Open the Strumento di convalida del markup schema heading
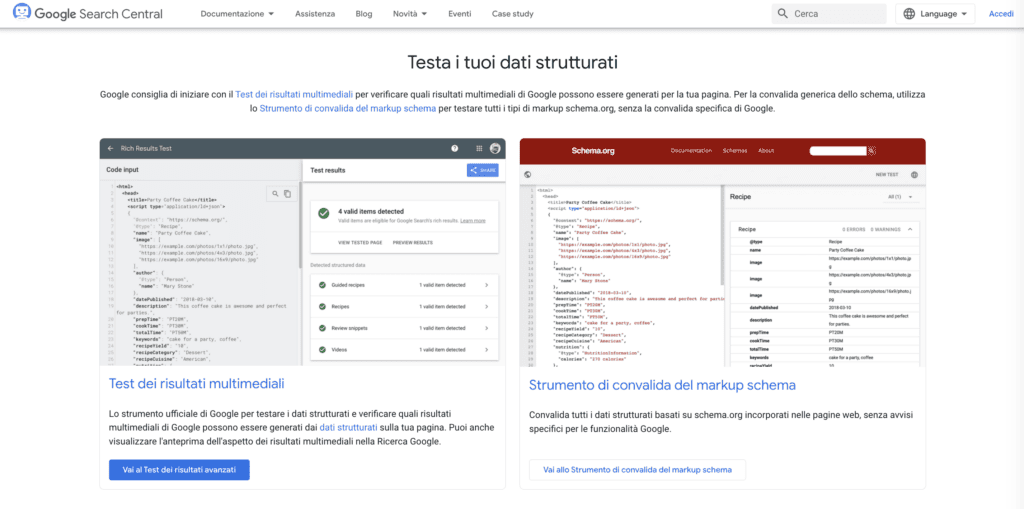Image resolution: width=1024 pixels, height=509 pixels. pos(662,385)
